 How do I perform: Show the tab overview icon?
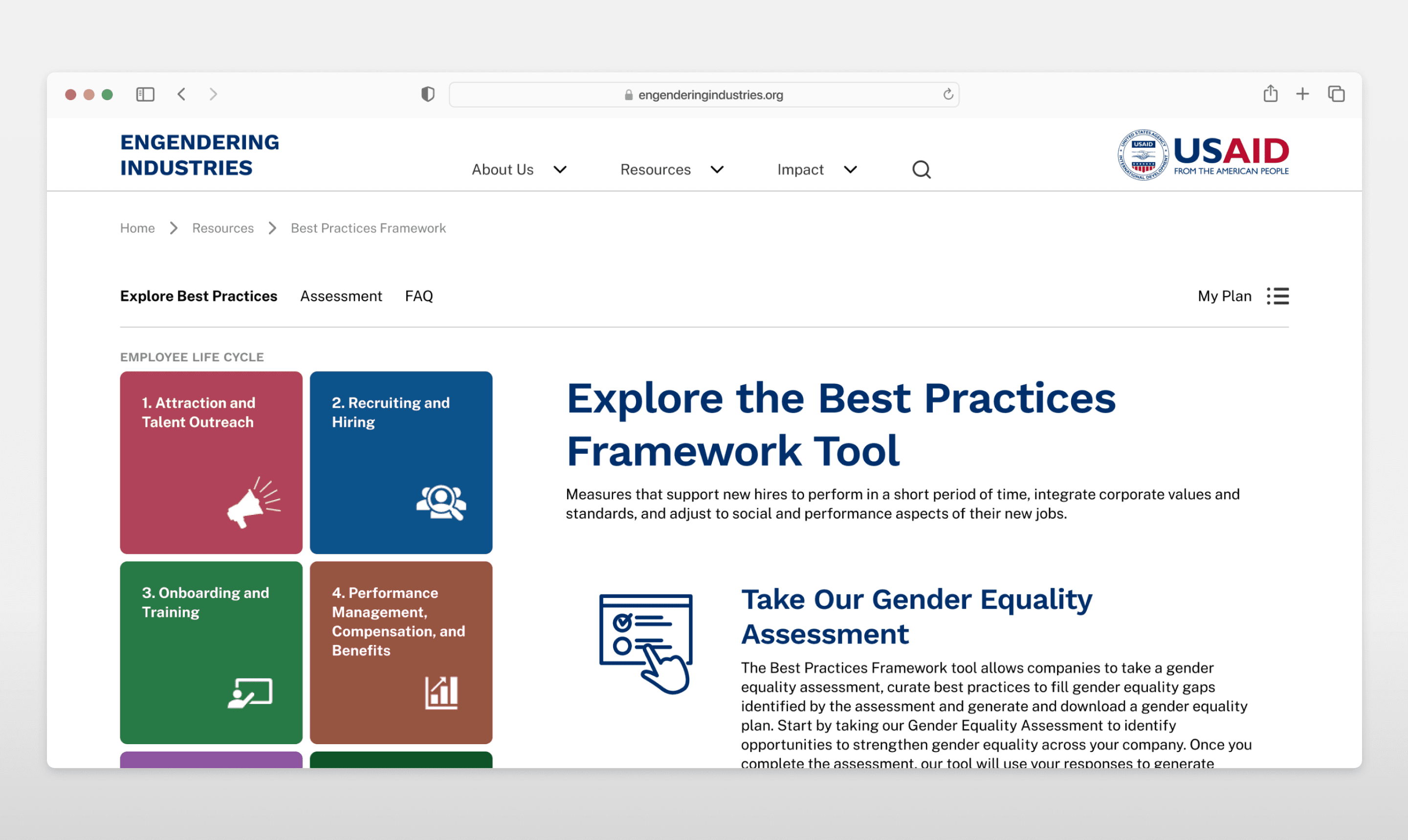[x=1336, y=94]
